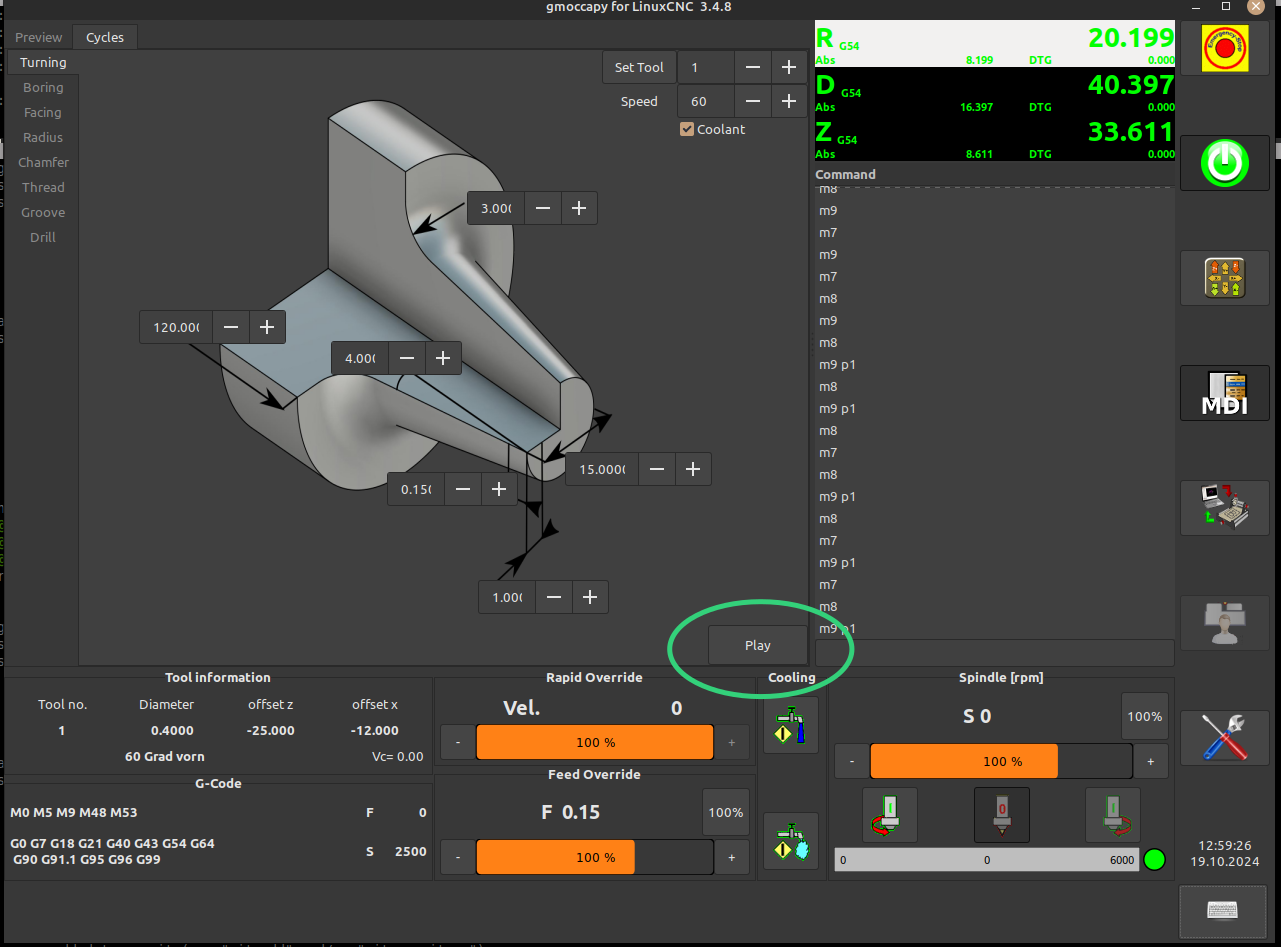Switch to Radius cycle
The width and height of the screenshot is (1281, 947).
(43, 137)
